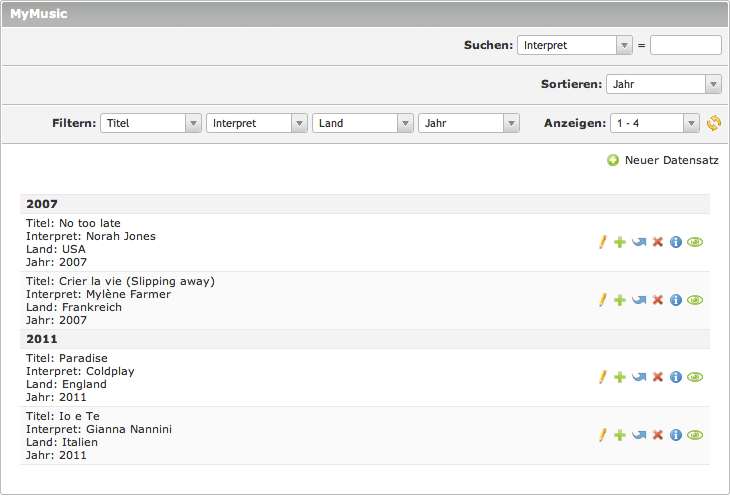Edit the Io e Te record with the pencil
This screenshot has width=730, height=500.
click(602, 435)
